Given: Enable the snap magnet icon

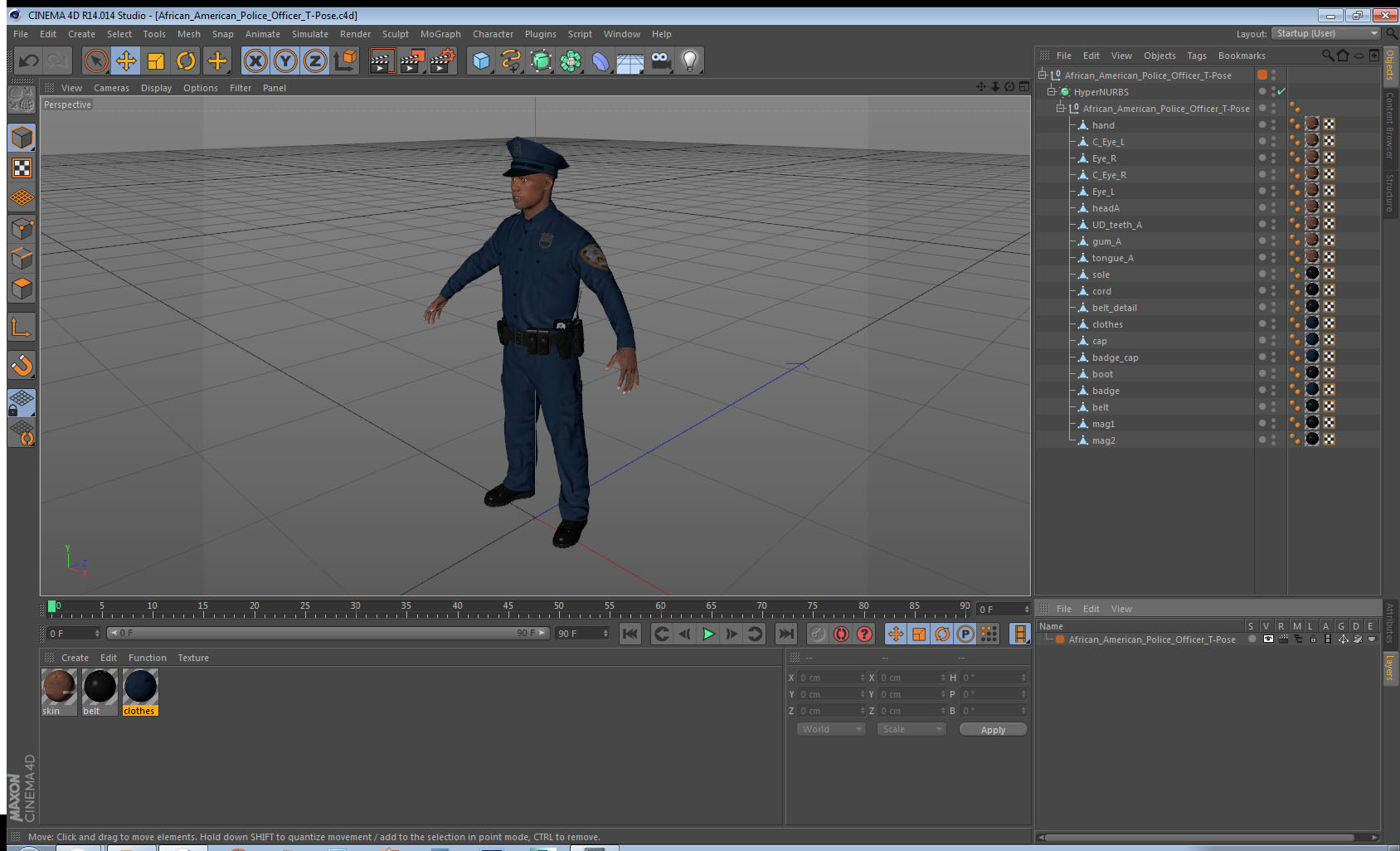Looking at the screenshot, I should 22,365.
